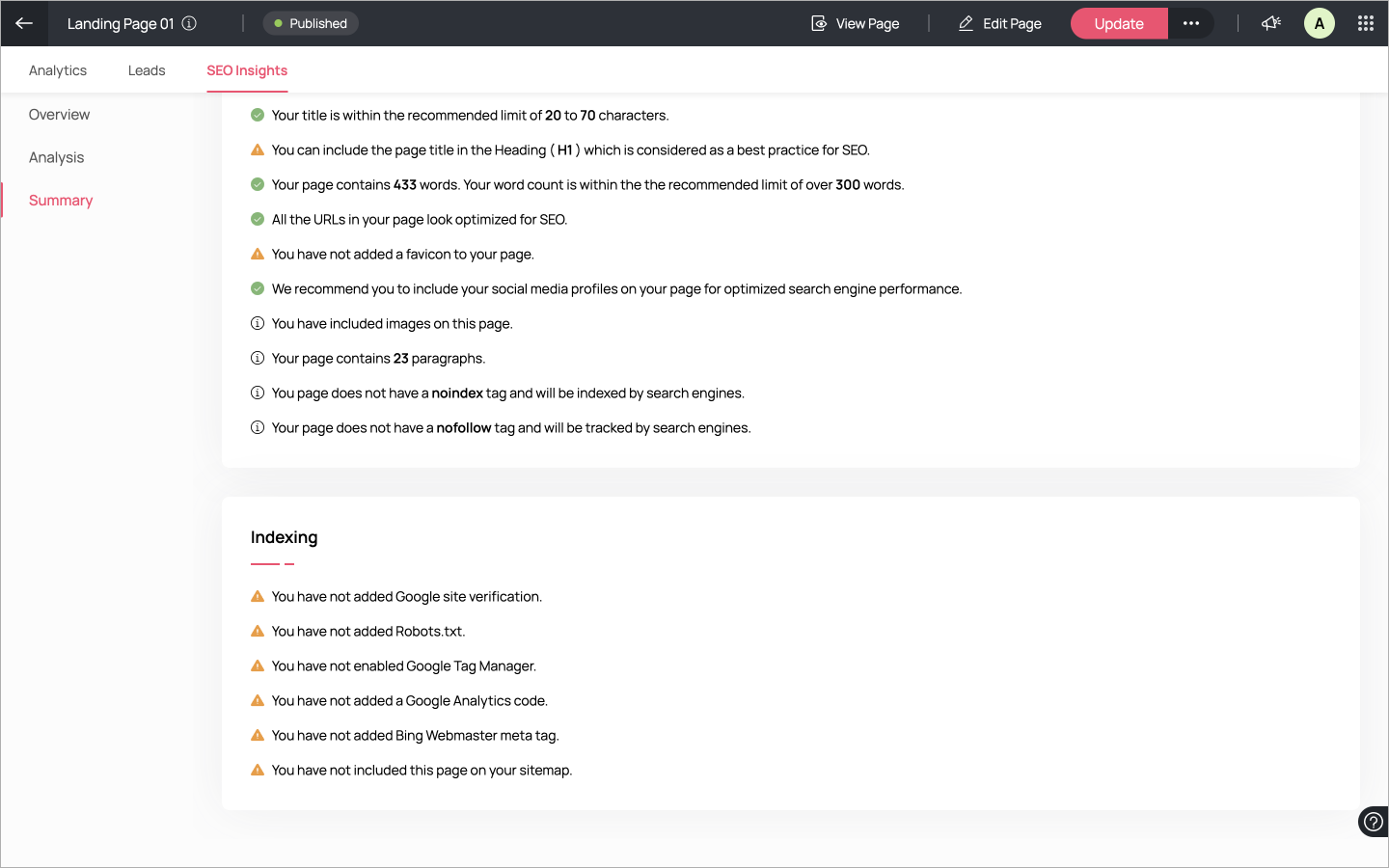
Task: Click the help question mark icon
Action: tap(1374, 822)
